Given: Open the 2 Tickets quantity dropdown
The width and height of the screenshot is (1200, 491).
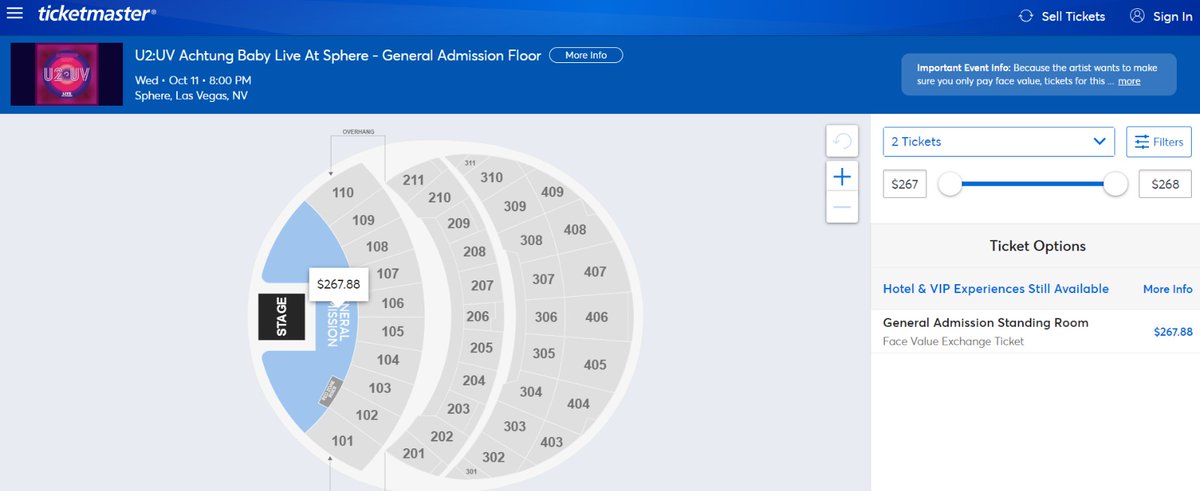Looking at the screenshot, I should [999, 142].
